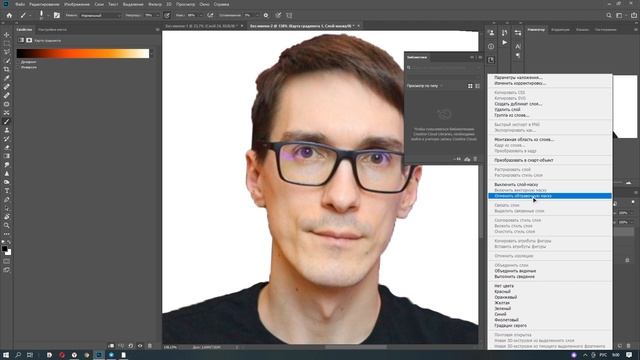Image resolution: width=640 pixels, height=360 pixels.
Task: Open the Просмотр по типу dropdown
Action: (424, 86)
